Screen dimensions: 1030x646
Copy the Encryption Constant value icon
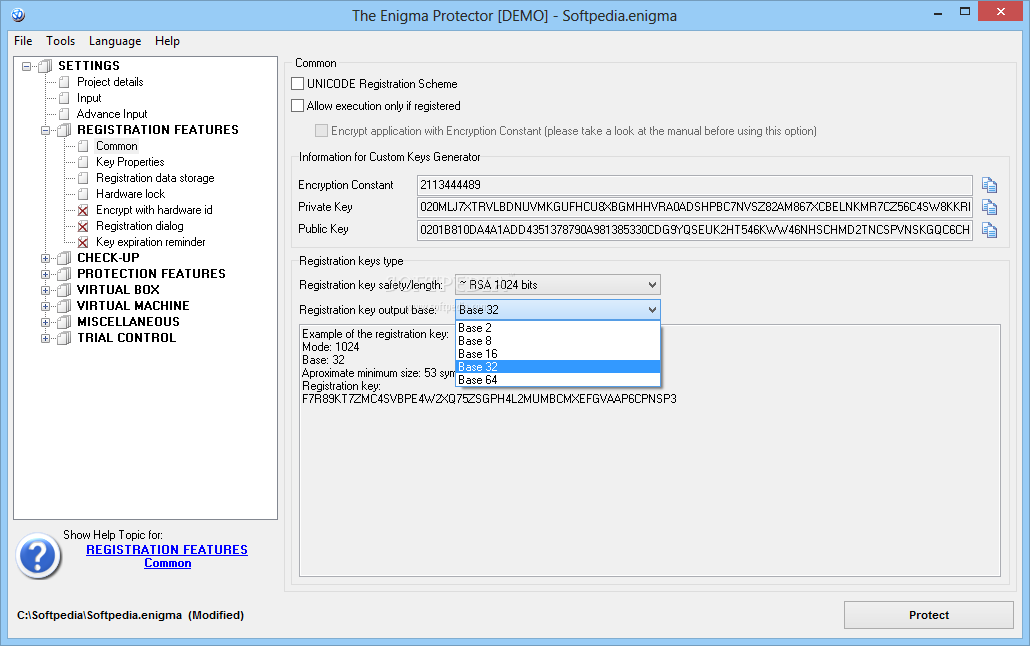989,185
